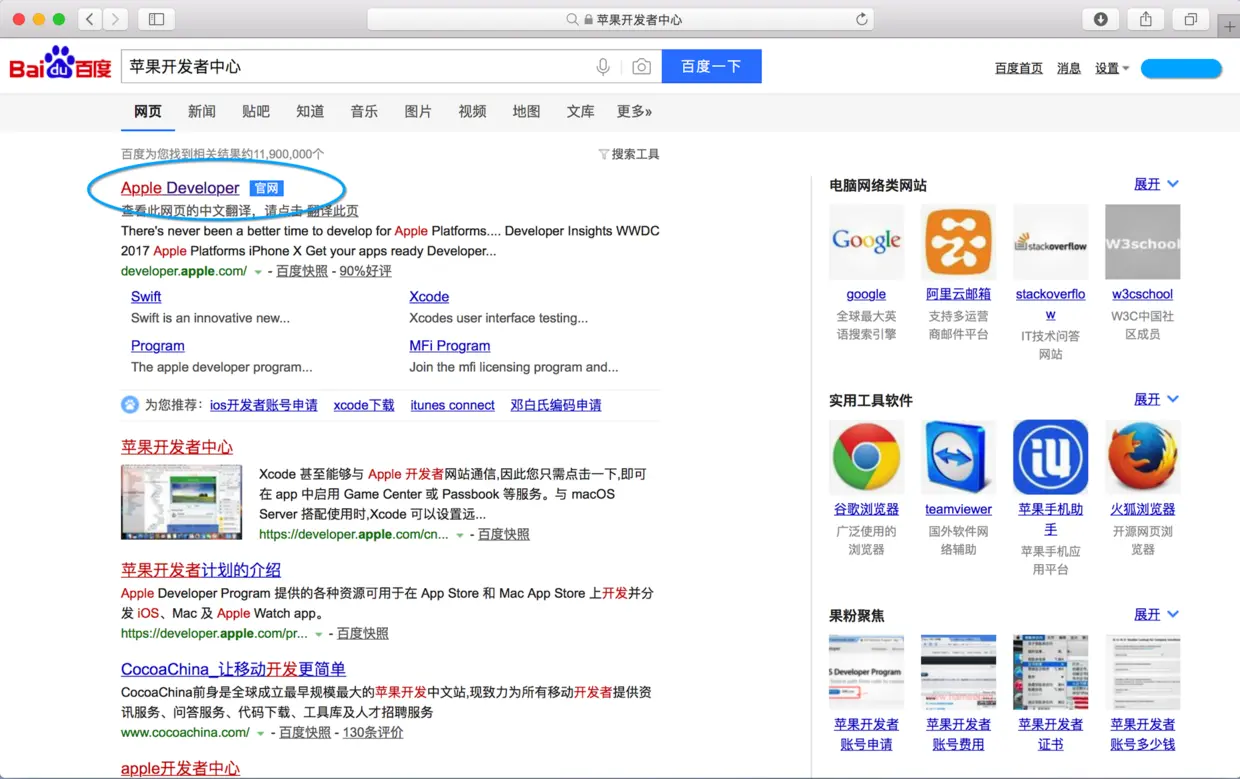This screenshot has height=779, width=1240.
Task: Toggle the Safari sidebar button
Action: [x=156, y=19]
